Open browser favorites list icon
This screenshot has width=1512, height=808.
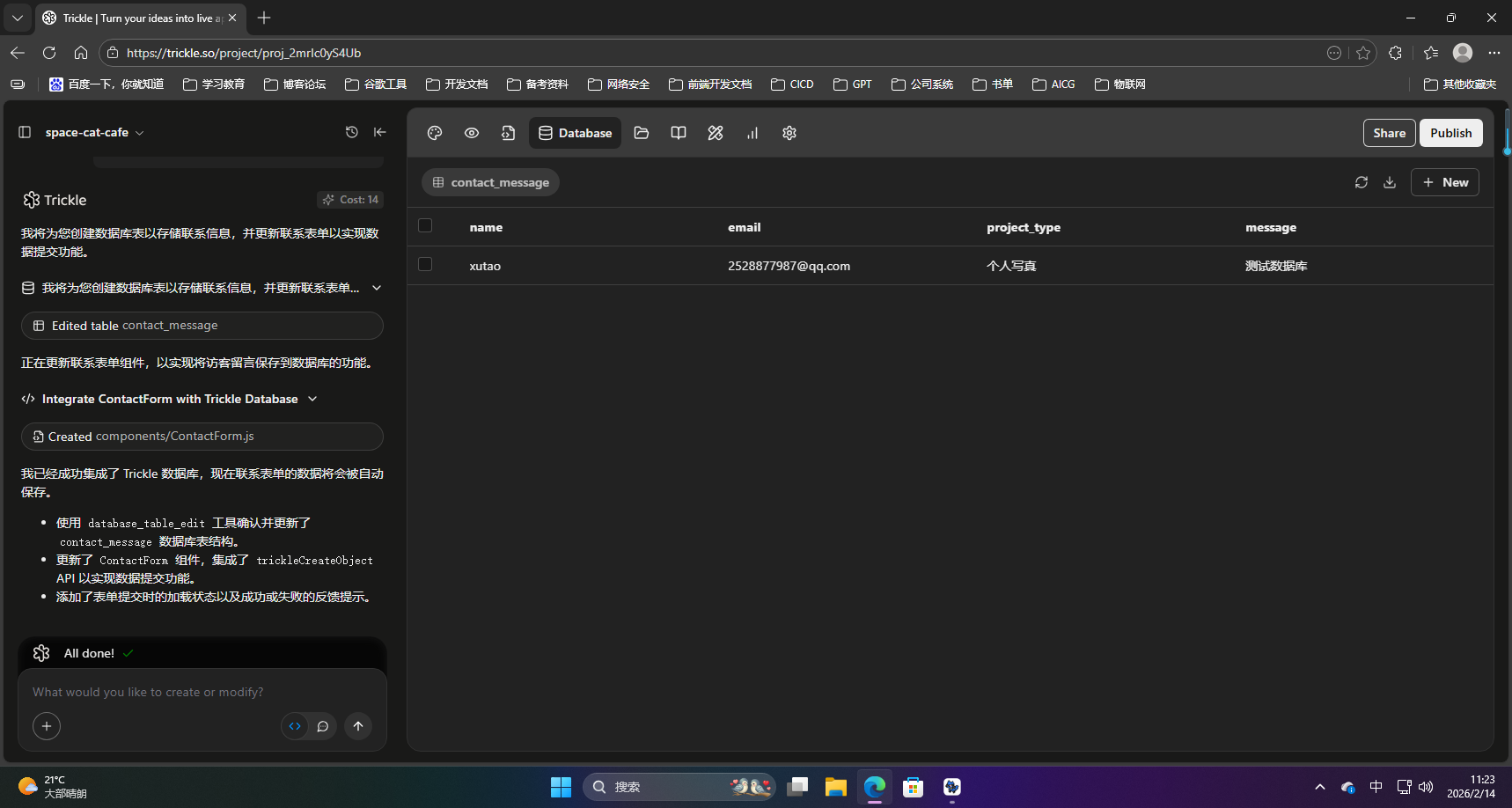click(1431, 53)
